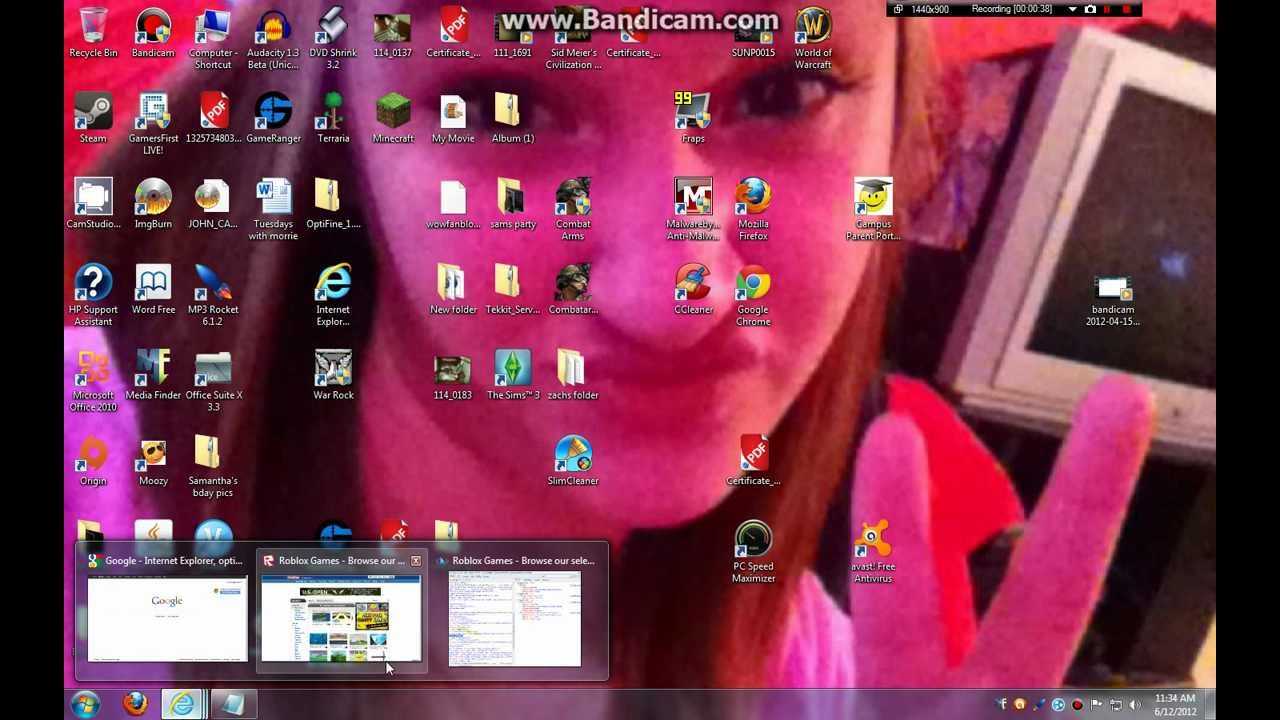
Task: Open the Tekkit_Serv... folder
Action: (x=513, y=289)
